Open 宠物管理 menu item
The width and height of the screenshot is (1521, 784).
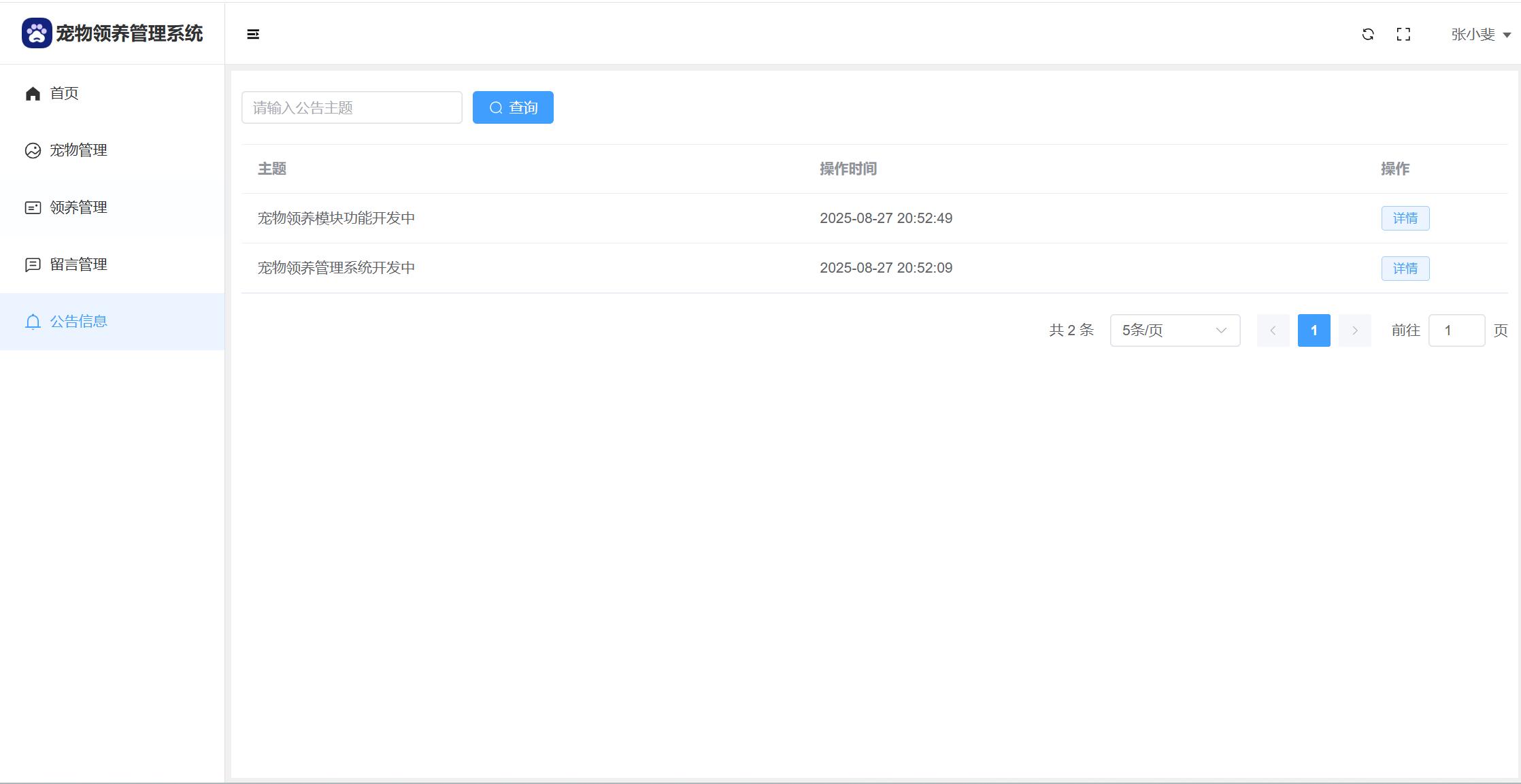coord(79,150)
